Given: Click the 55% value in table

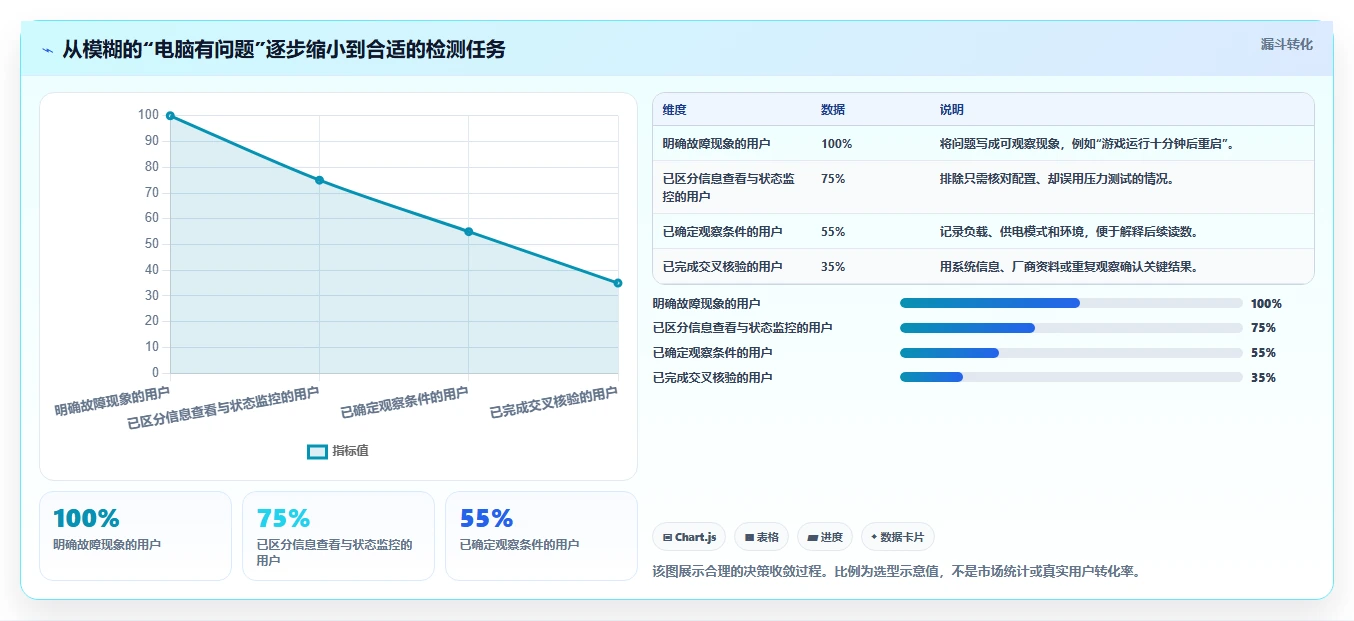Looking at the screenshot, I should click(x=833, y=232).
